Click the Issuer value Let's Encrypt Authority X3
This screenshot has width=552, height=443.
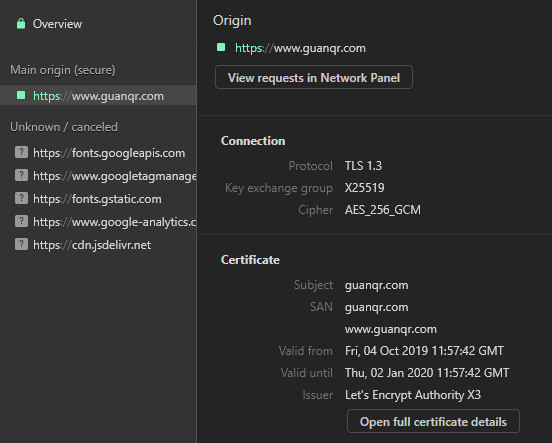[x=413, y=395]
